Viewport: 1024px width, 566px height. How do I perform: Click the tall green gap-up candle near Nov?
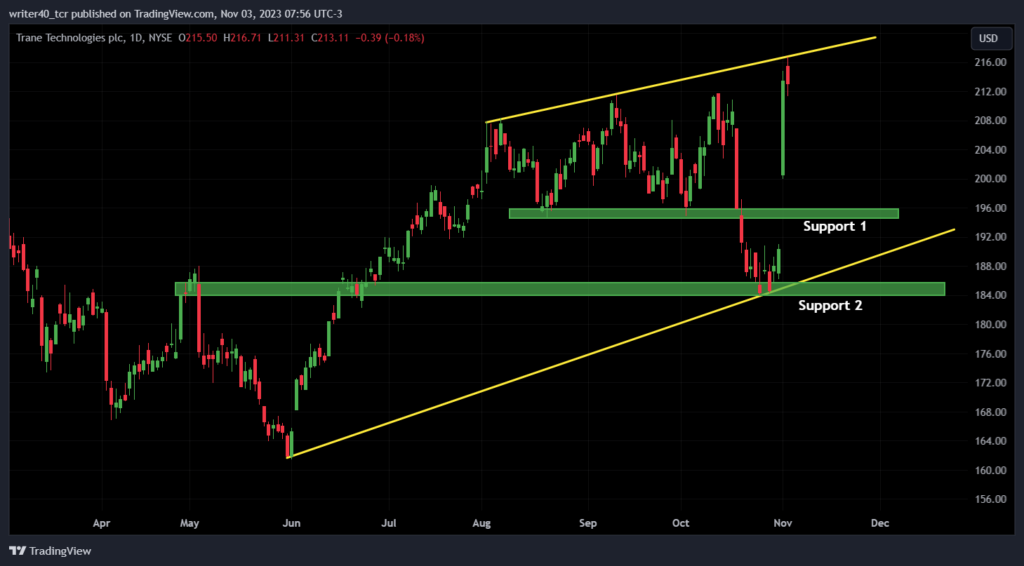[x=783, y=127]
